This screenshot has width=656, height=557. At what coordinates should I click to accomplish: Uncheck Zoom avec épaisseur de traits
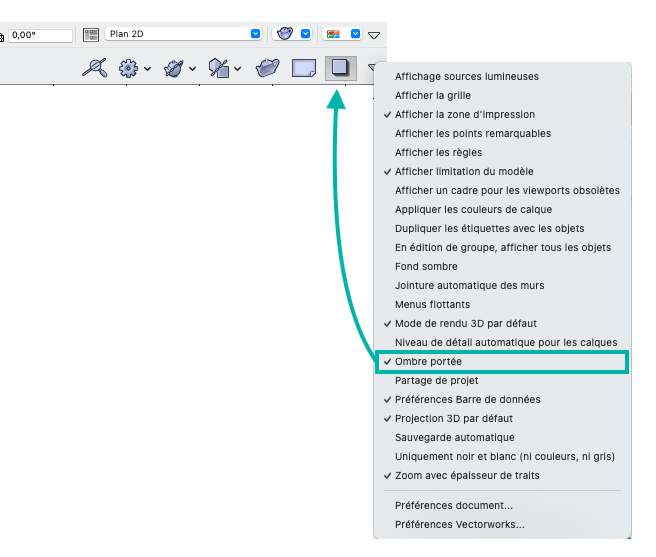click(502, 476)
